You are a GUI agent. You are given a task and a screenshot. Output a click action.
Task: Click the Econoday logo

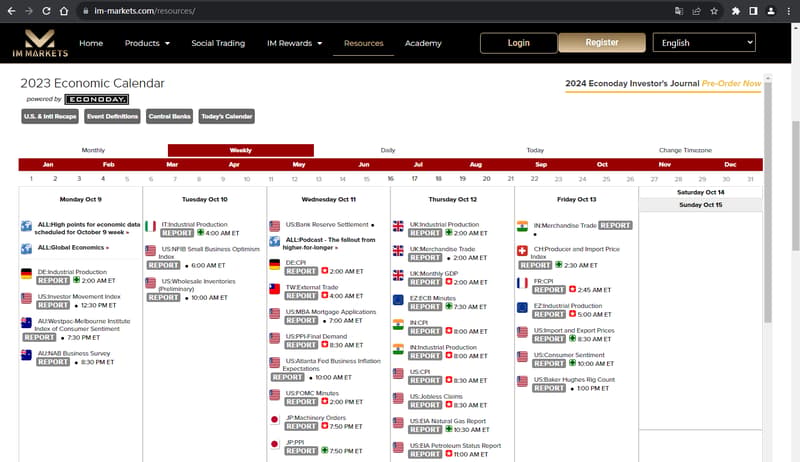(96, 99)
